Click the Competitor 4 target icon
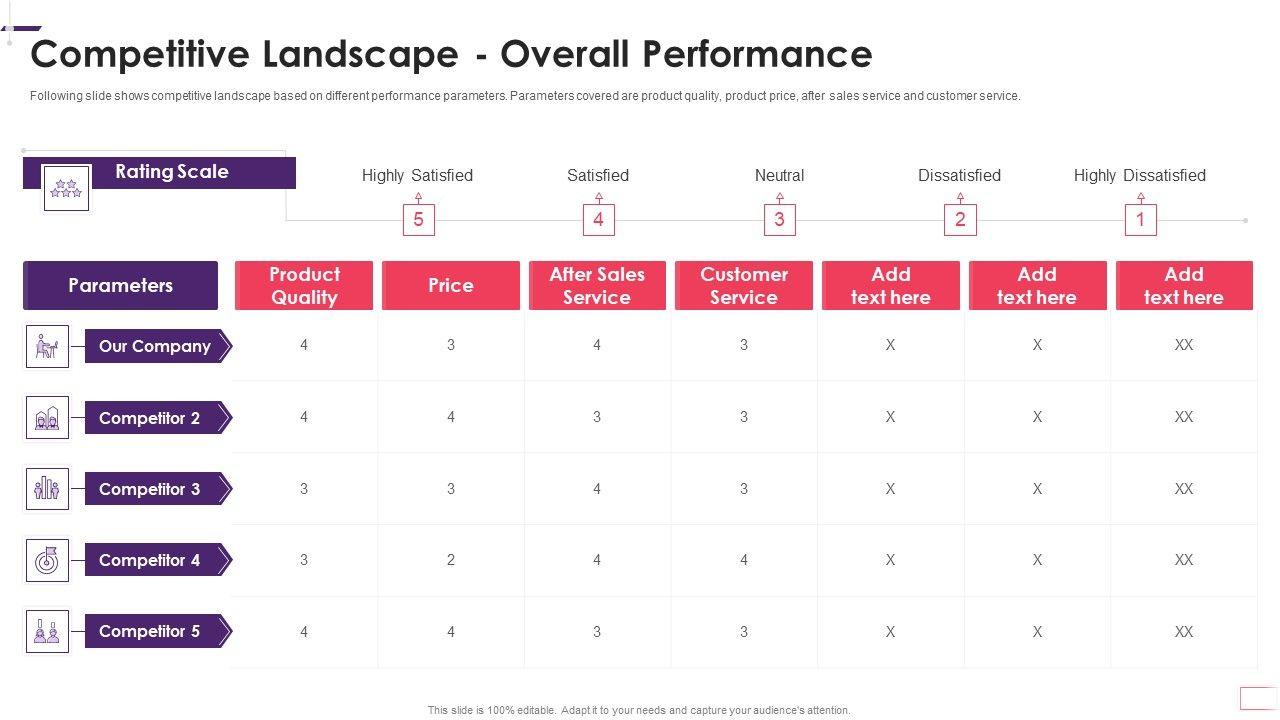 coord(47,560)
